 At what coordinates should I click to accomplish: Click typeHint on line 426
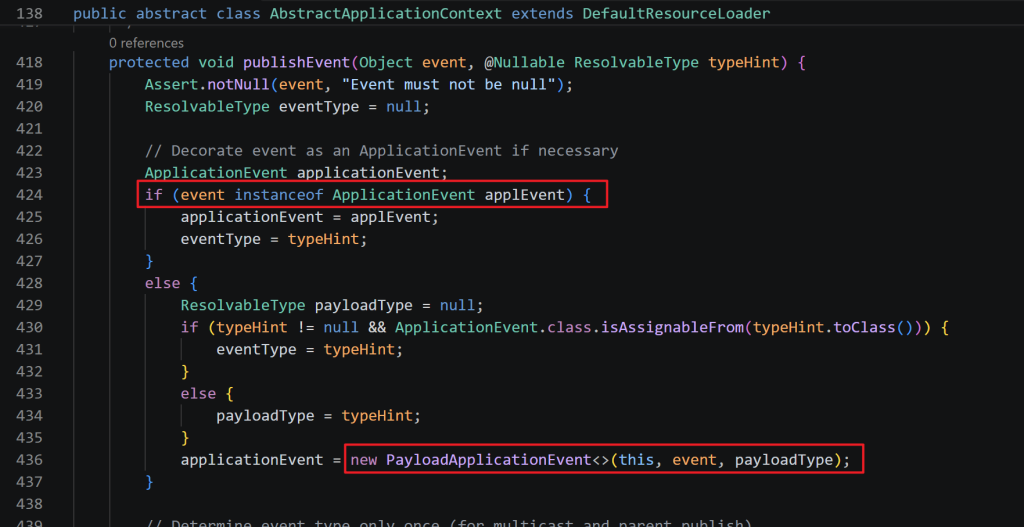324,239
